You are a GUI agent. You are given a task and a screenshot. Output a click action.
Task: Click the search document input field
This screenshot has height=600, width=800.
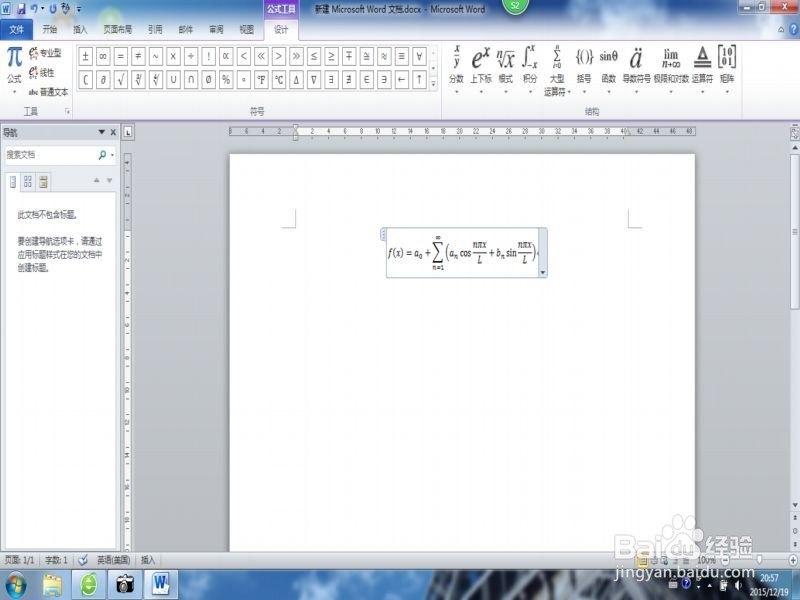(50, 155)
